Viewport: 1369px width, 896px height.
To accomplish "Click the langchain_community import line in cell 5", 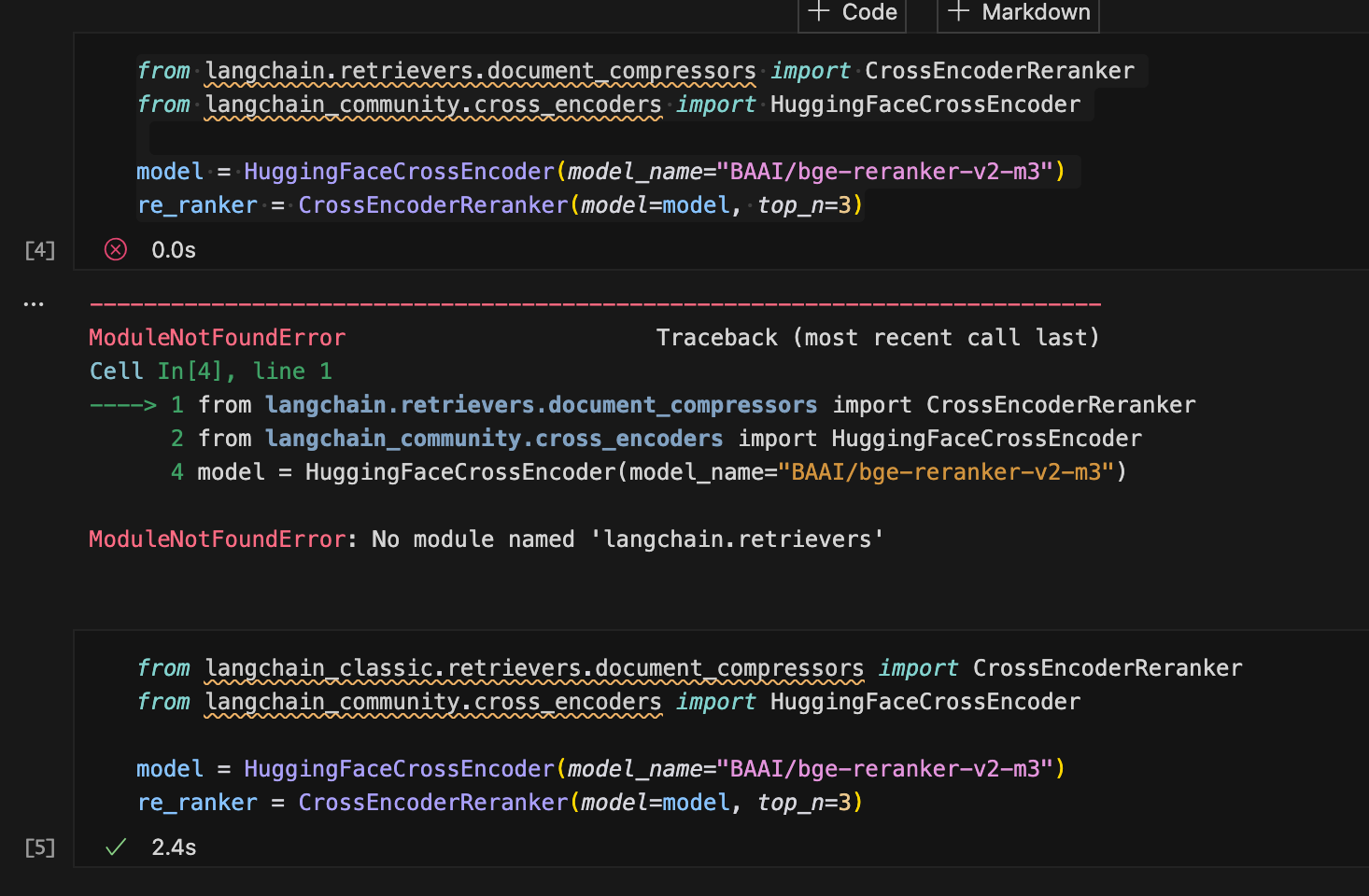I will click(x=608, y=702).
